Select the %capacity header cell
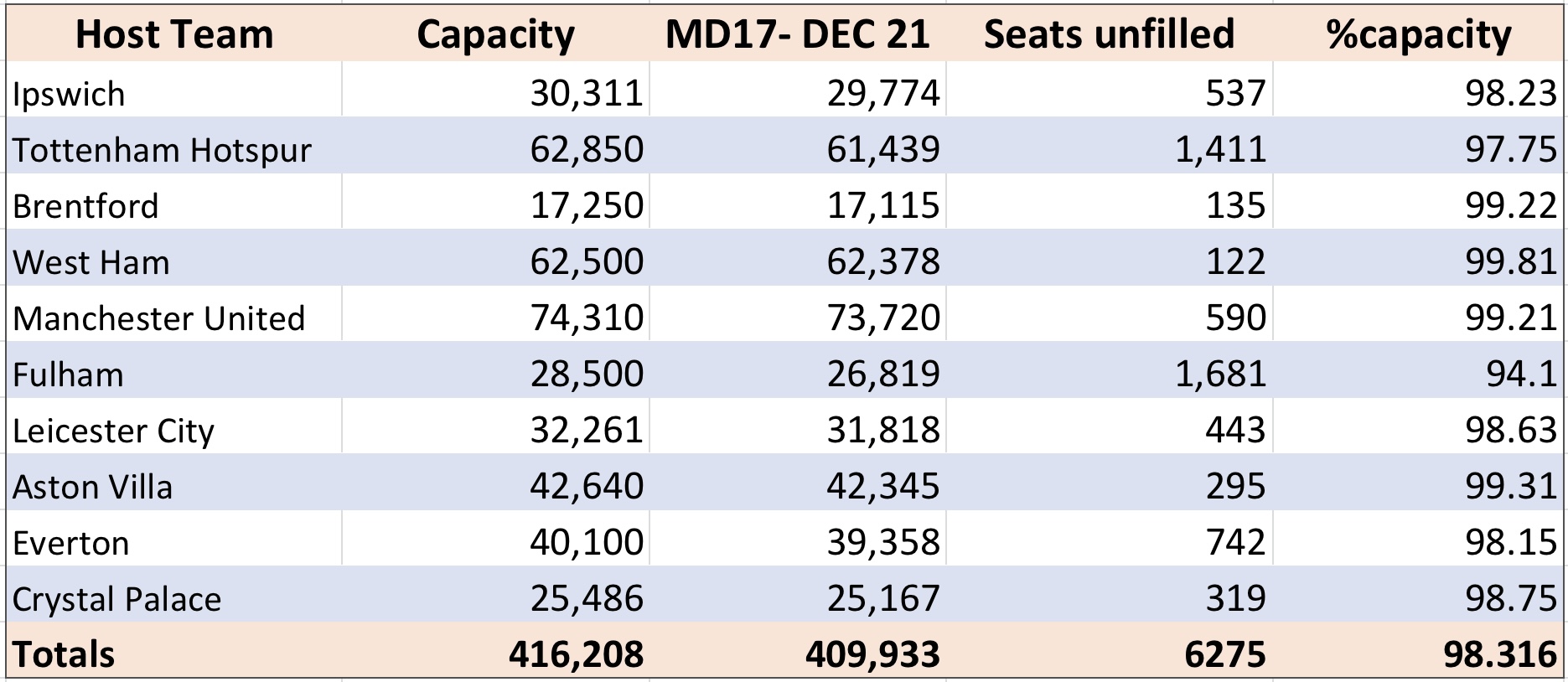 [1418, 34]
